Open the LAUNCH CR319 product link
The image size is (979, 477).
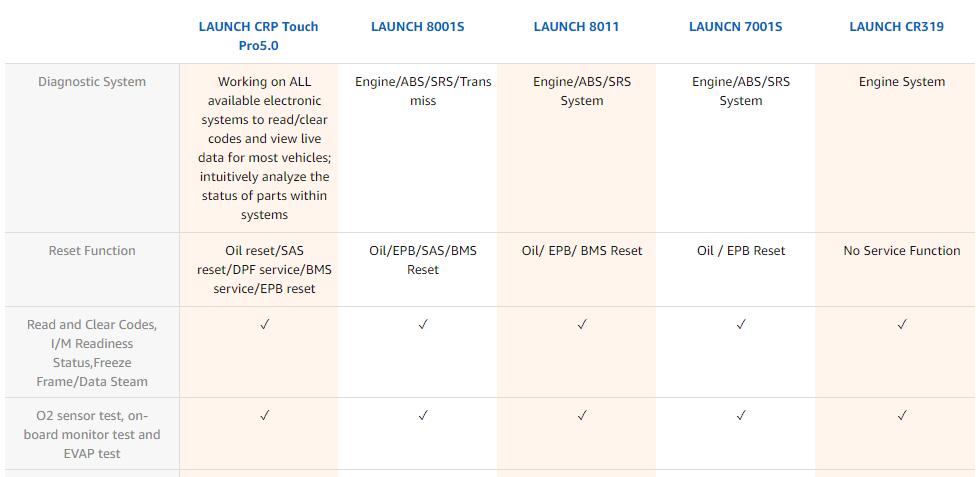point(897,27)
